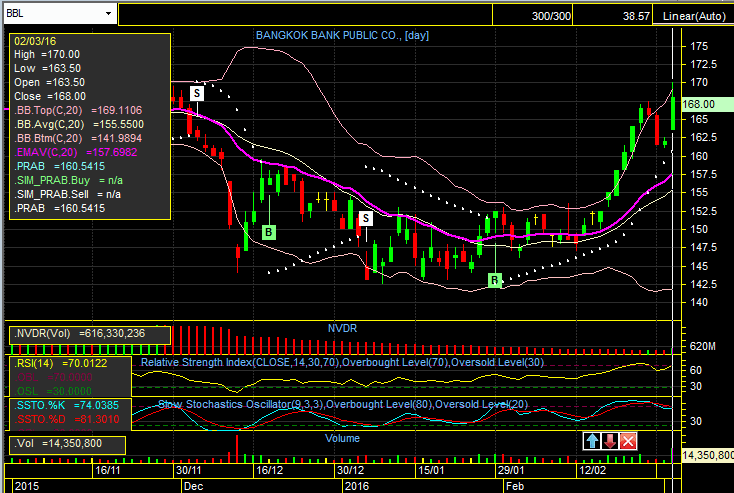Click the 175 price axis label

click(x=699, y=46)
